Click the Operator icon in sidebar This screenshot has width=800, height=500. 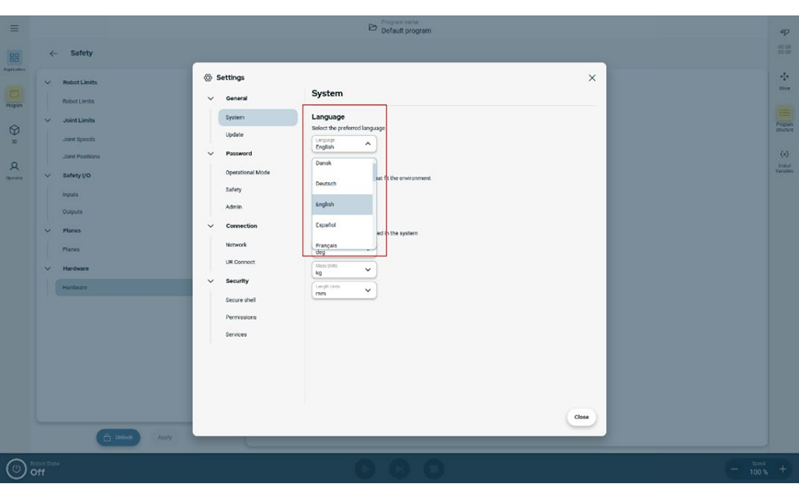point(14,169)
